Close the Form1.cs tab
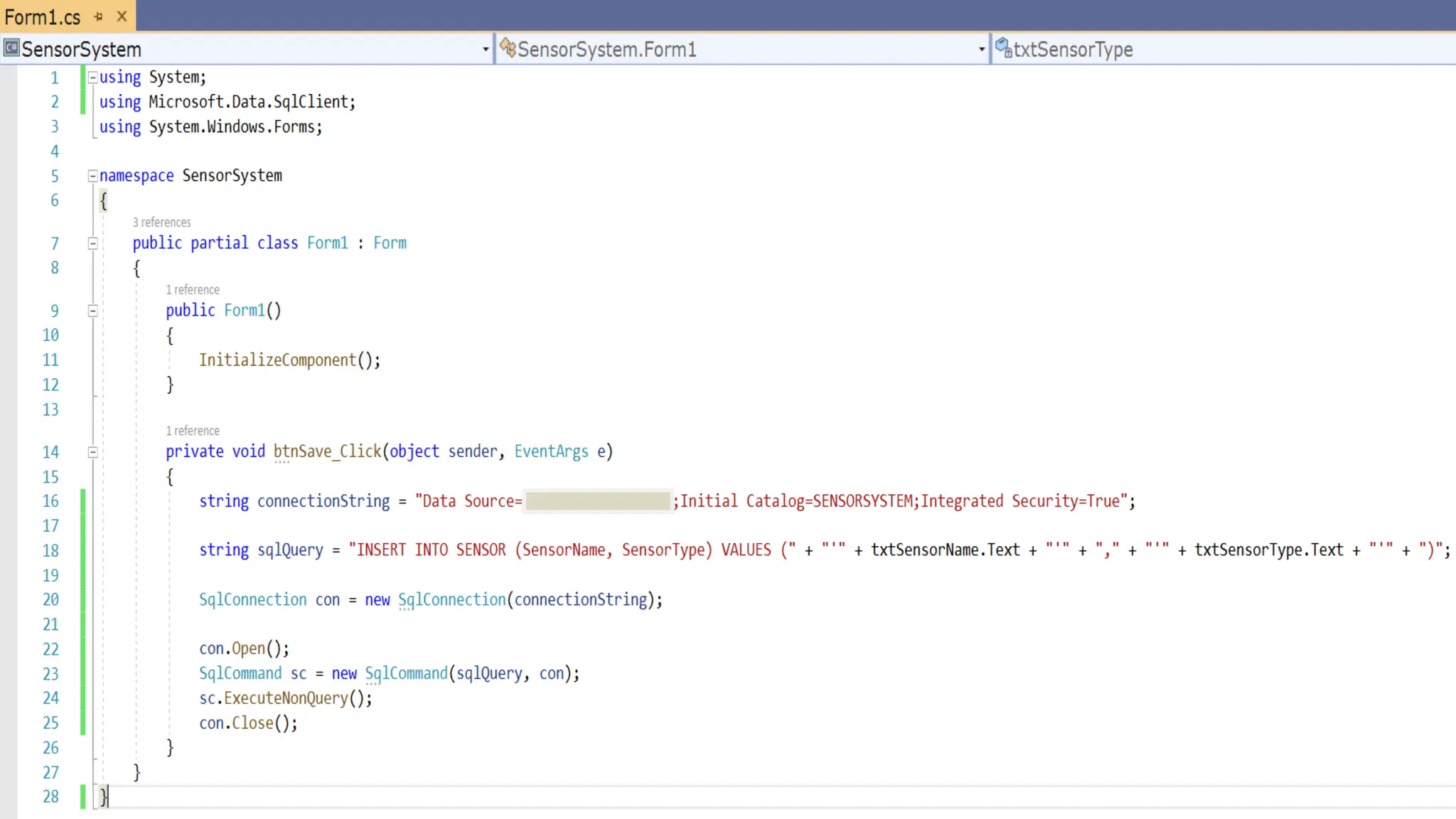 (x=122, y=16)
